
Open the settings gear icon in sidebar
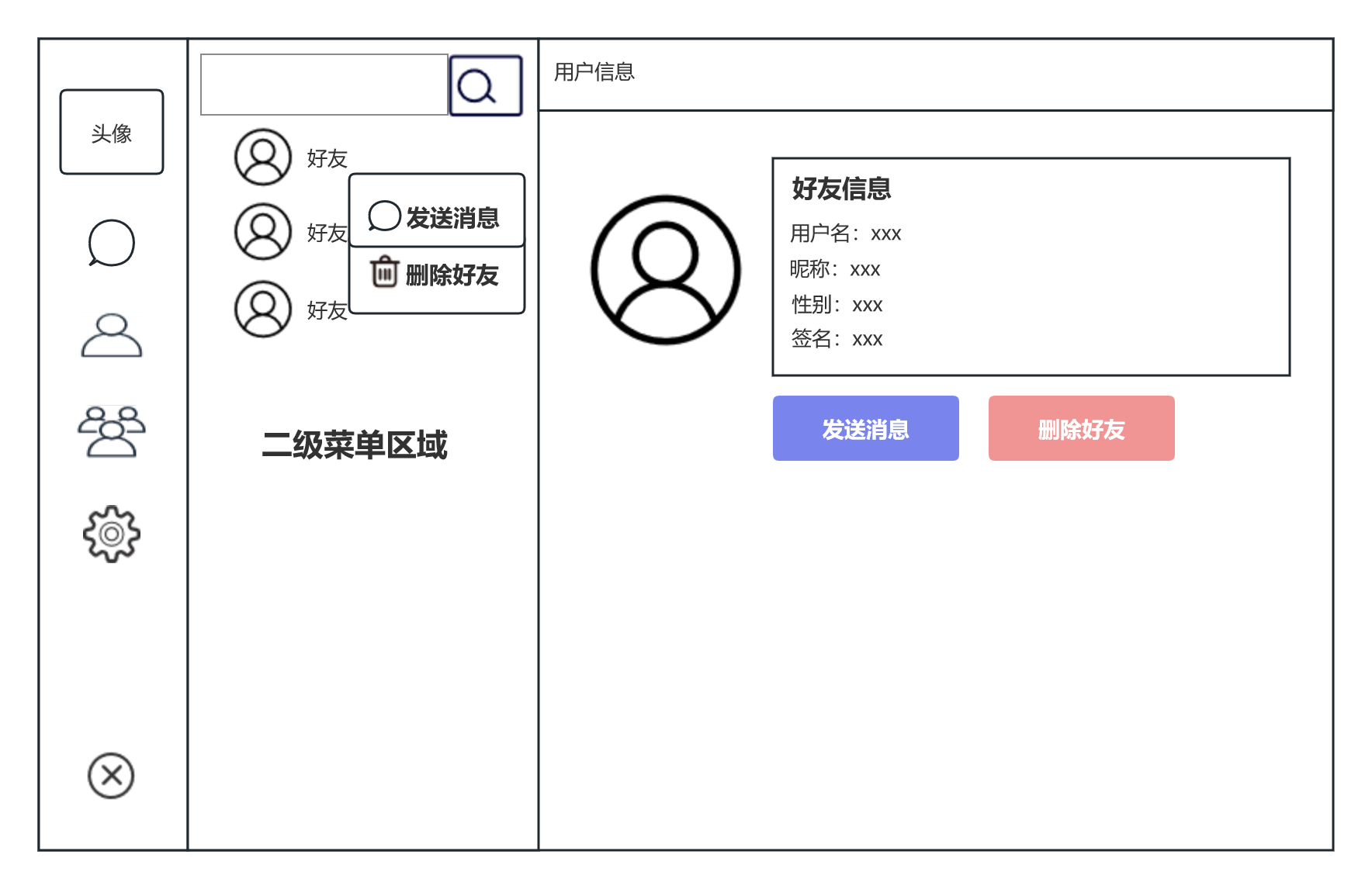[x=112, y=534]
